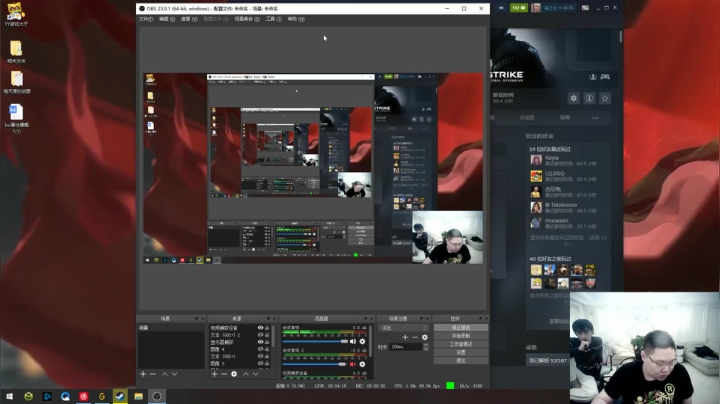
Task: Click 退出 to exit OBS
Action: click(461, 361)
